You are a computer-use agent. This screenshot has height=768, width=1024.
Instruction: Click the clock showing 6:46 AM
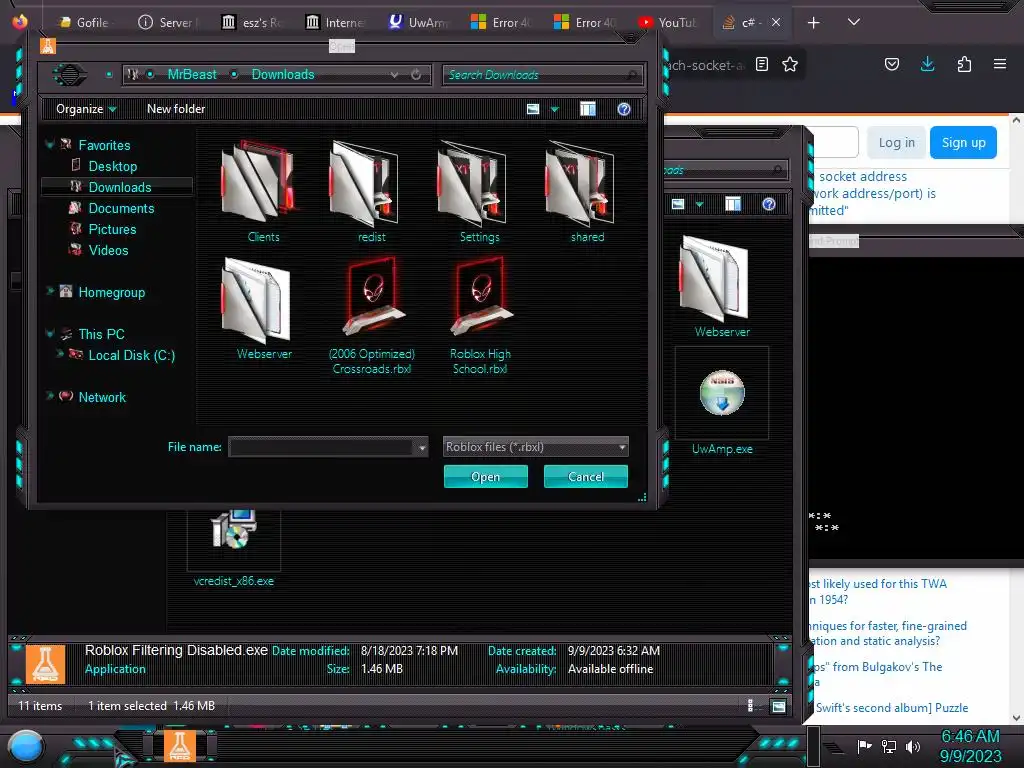pyautogui.click(x=970, y=746)
